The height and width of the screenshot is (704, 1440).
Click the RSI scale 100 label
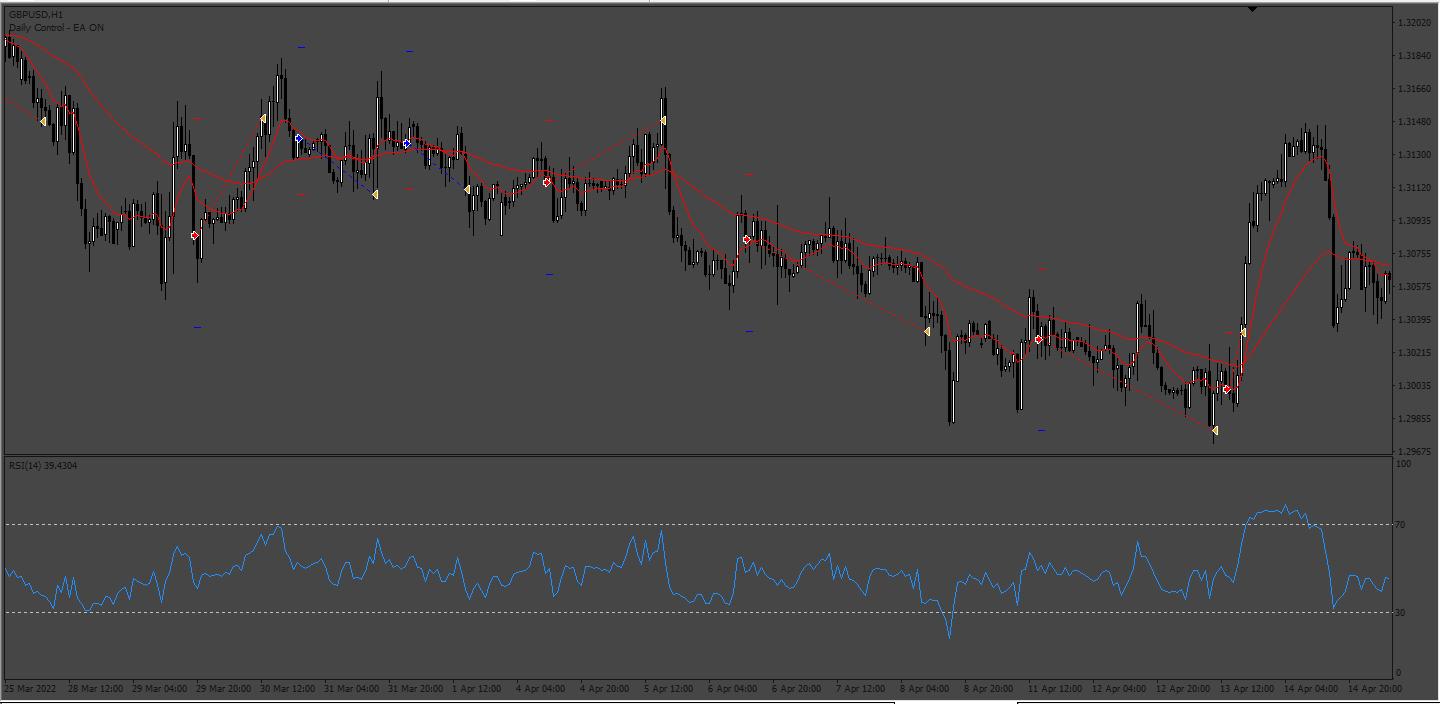click(x=1404, y=464)
